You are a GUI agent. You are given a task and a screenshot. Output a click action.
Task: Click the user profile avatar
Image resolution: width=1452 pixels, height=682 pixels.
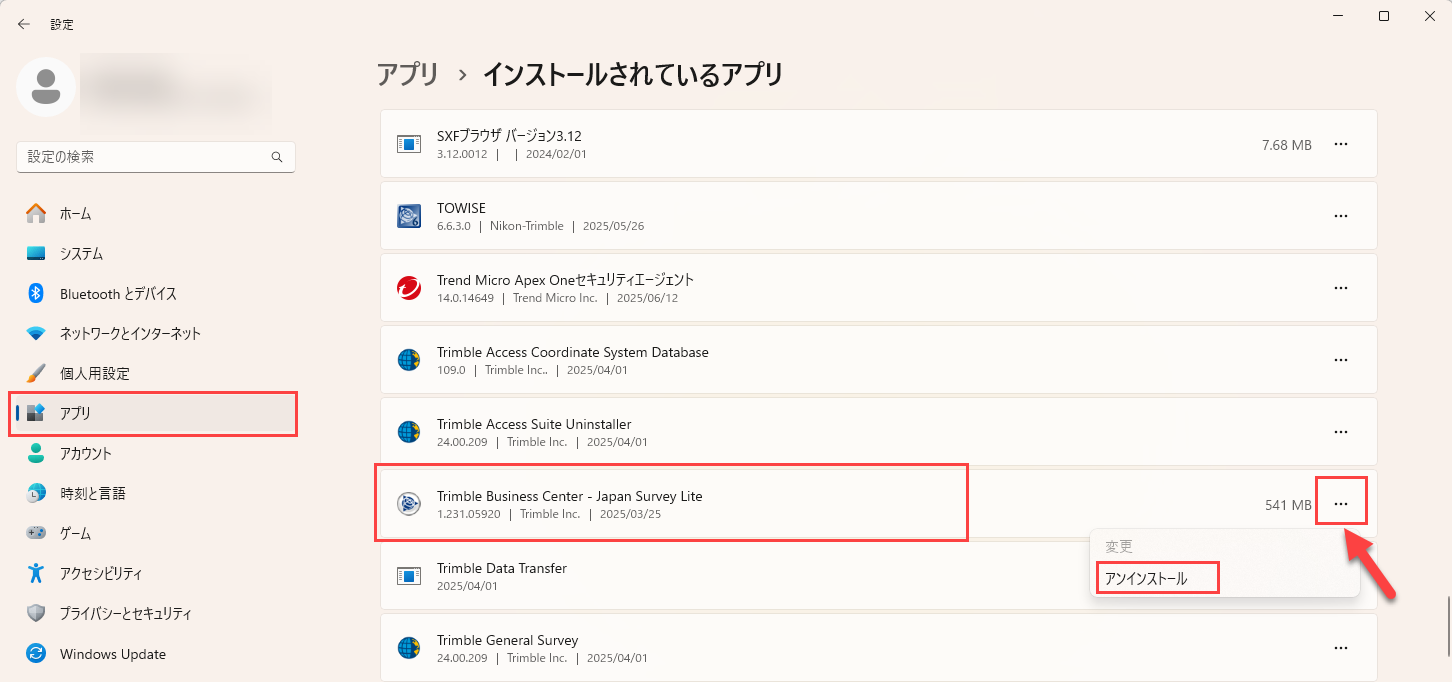coord(45,87)
